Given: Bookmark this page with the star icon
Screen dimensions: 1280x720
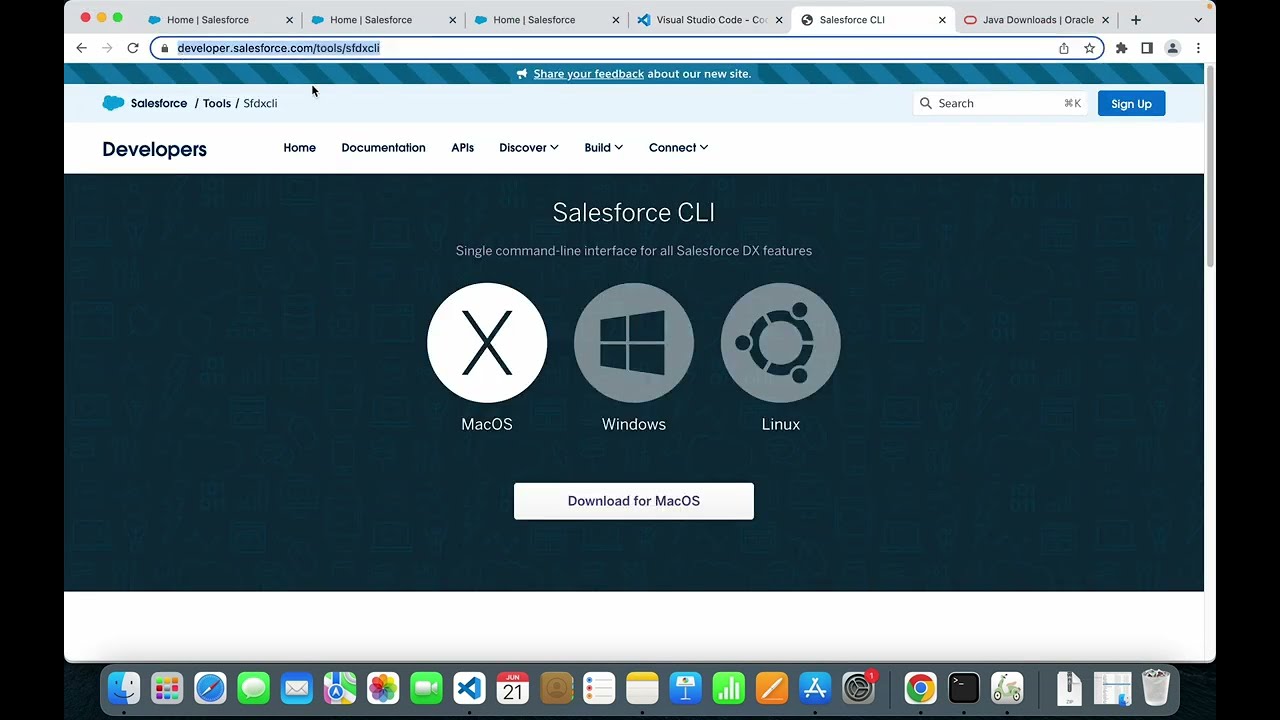Looking at the screenshot, I should [1089, 48].
